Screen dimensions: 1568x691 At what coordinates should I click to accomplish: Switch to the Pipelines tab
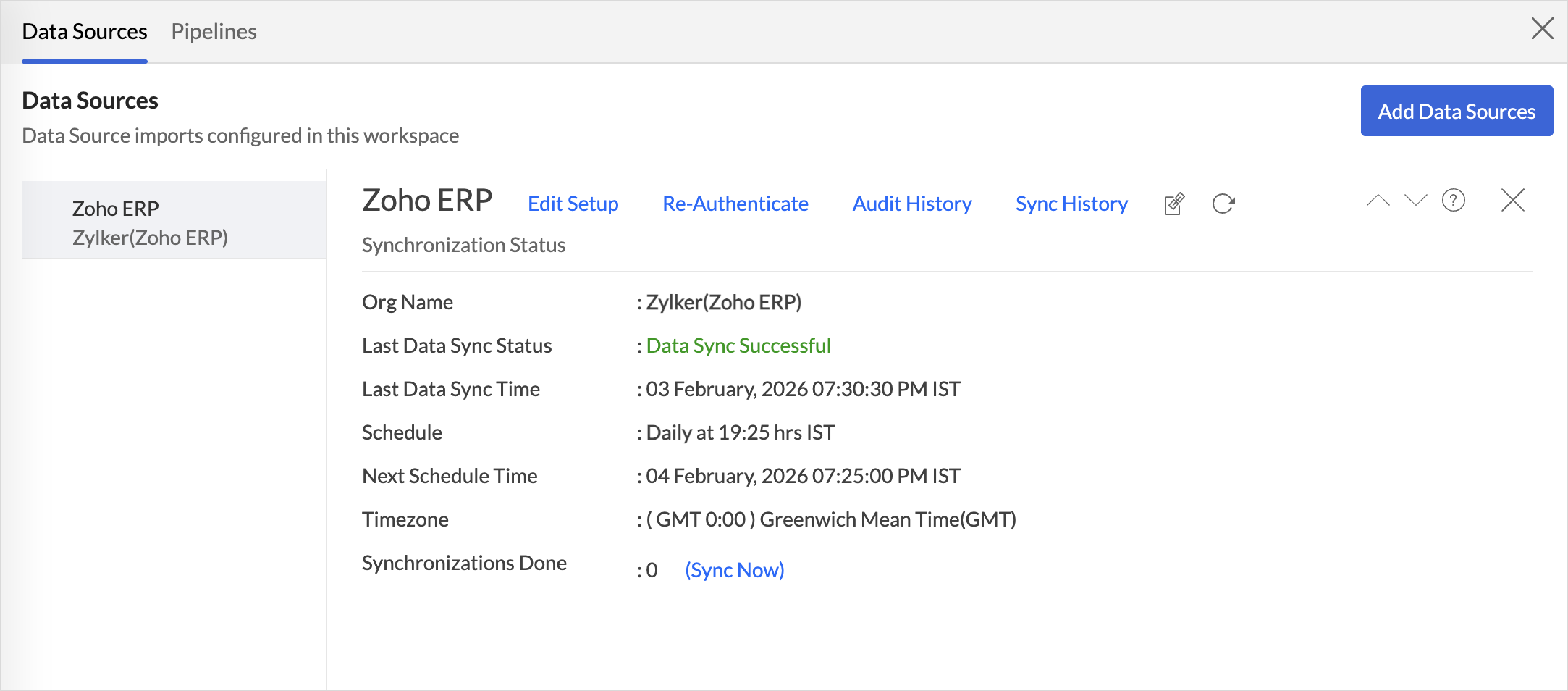214,32
